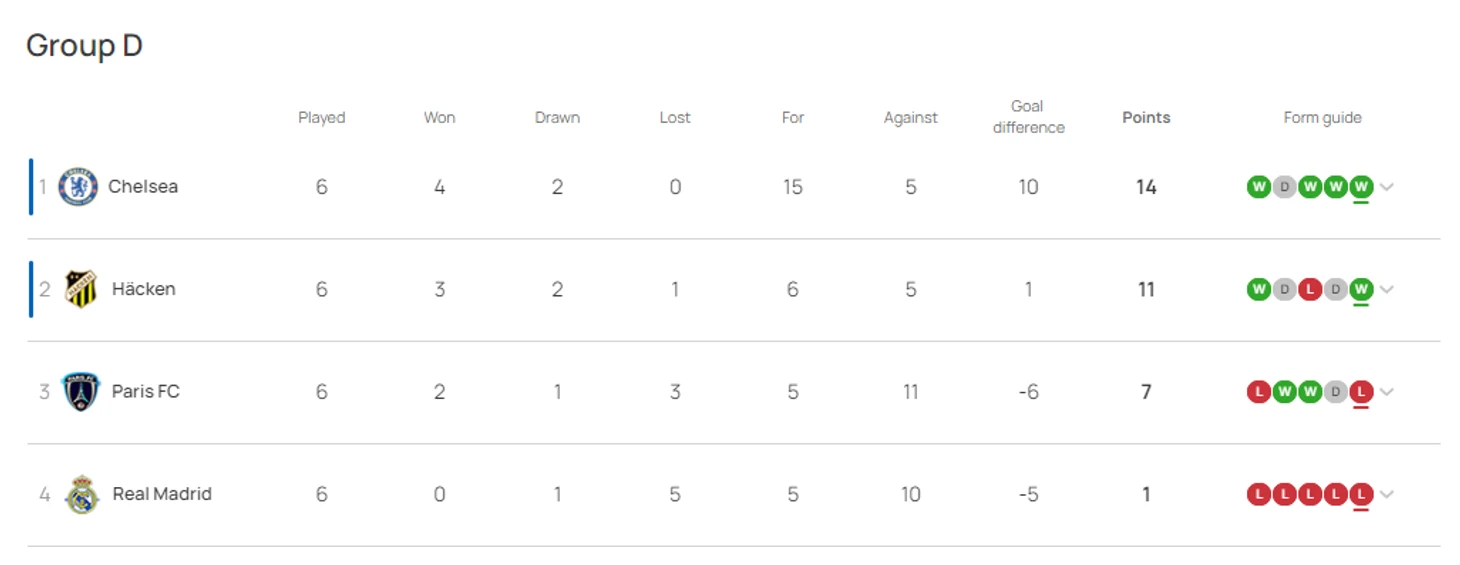Click the Paris FC club crest
The height and width of the screenshot is (565, 1460).
coord(81,392)
